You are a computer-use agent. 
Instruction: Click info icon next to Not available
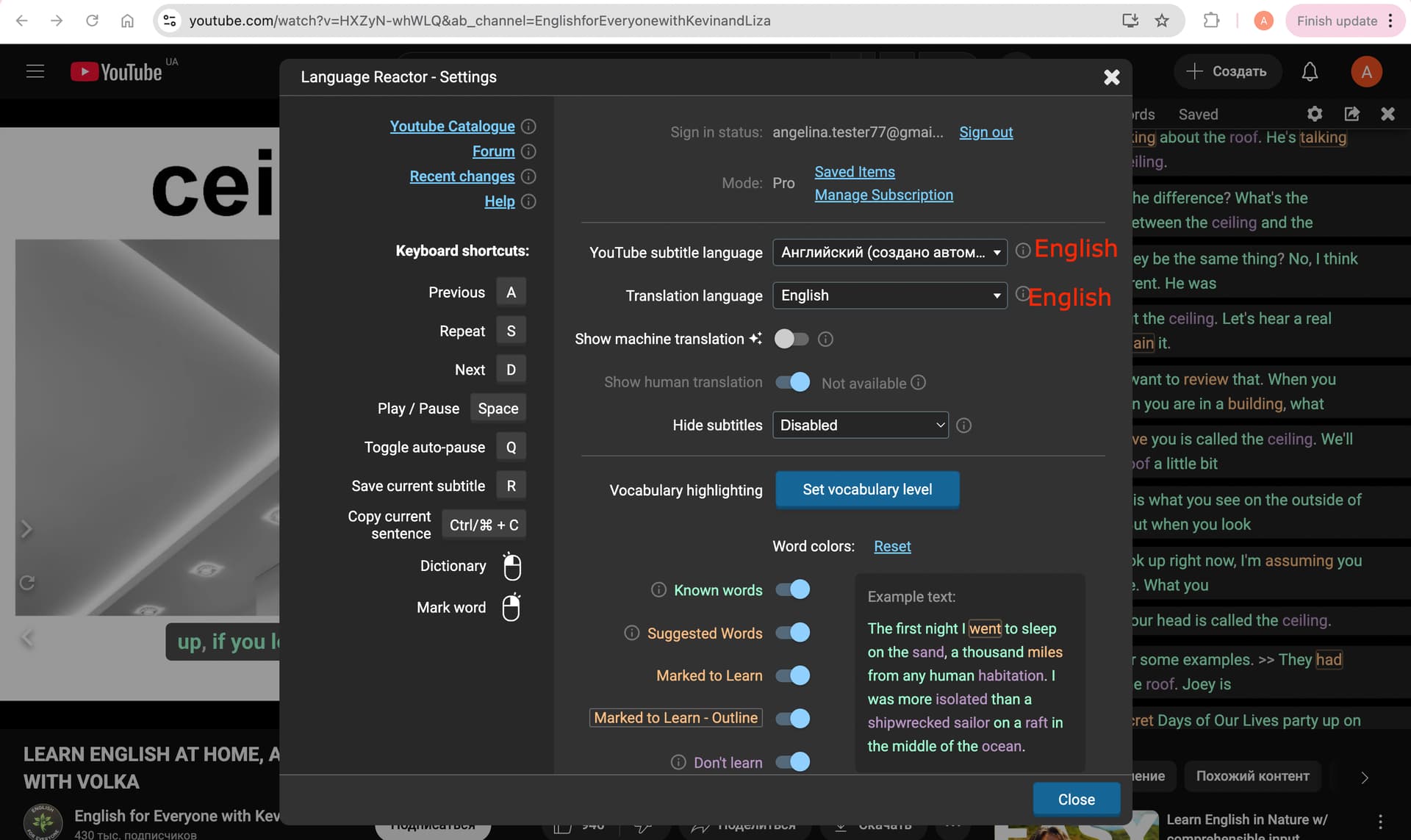point(918,383)
